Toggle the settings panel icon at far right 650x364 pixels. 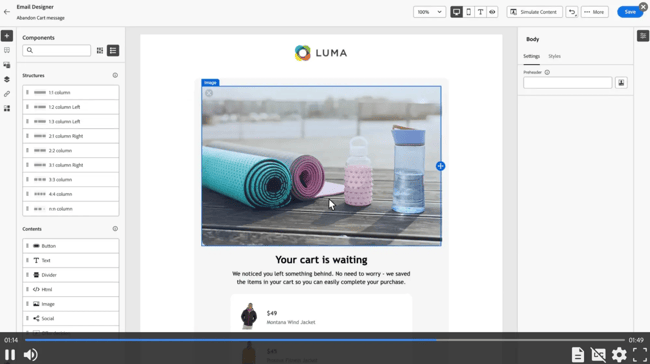pos(643,36)
